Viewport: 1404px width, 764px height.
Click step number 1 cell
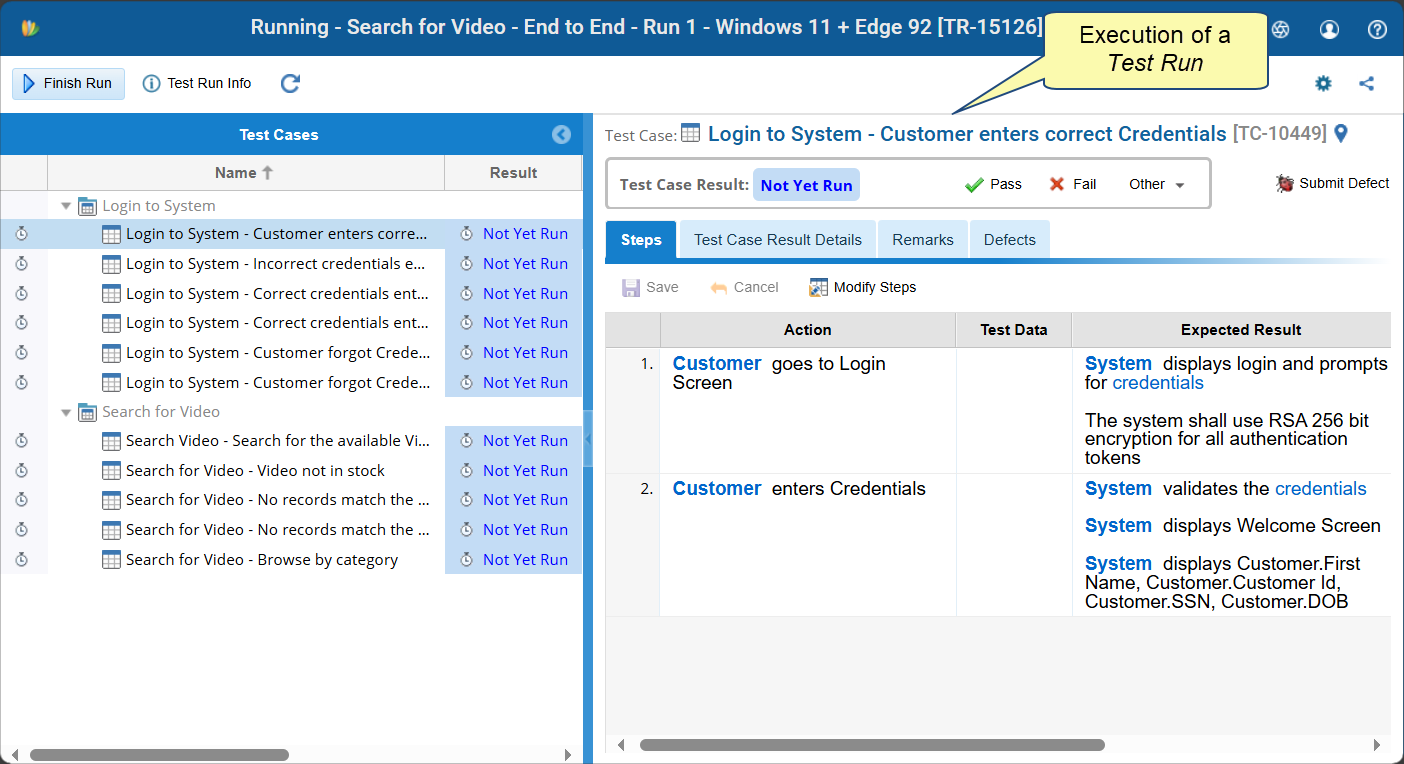tap(633, 410)
